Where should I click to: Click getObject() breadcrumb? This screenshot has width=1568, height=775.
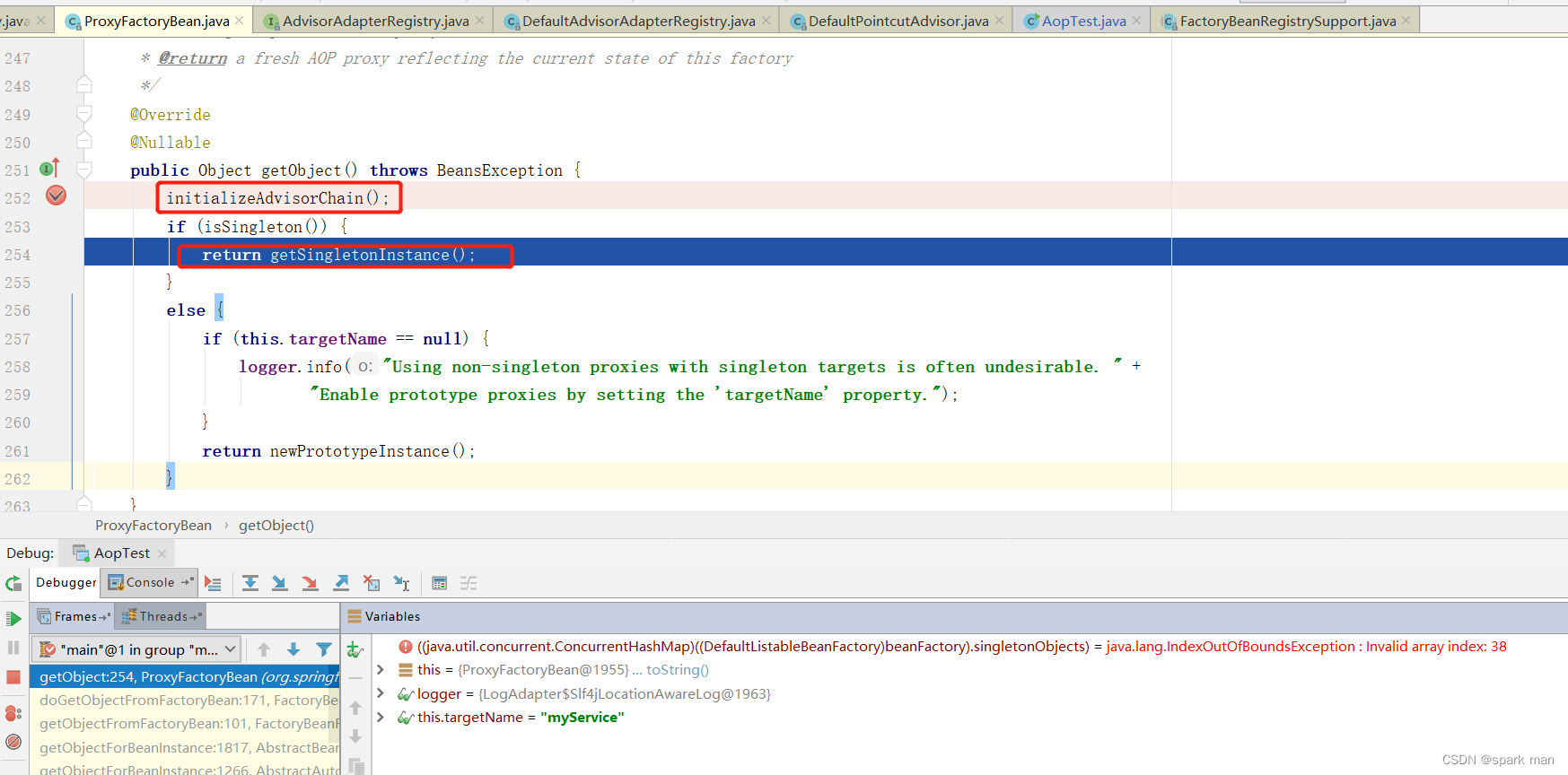[276, 526]
